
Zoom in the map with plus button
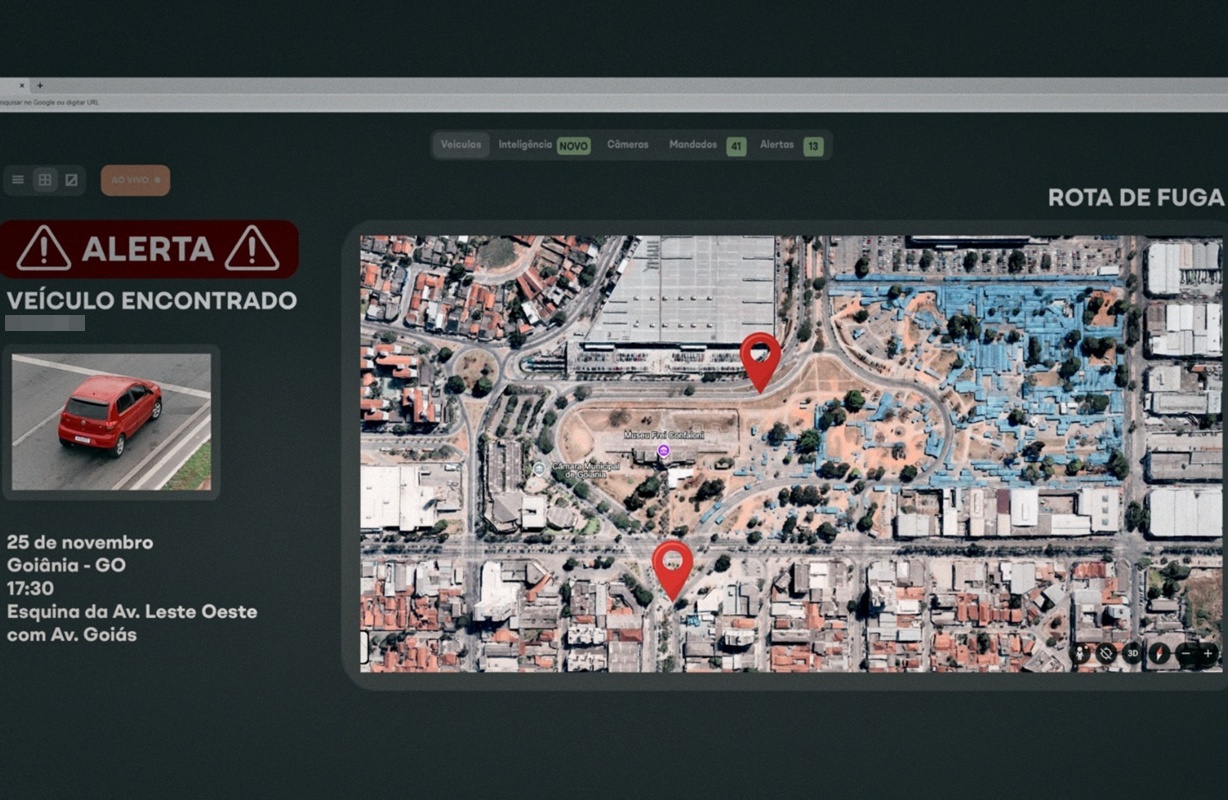1208,654
